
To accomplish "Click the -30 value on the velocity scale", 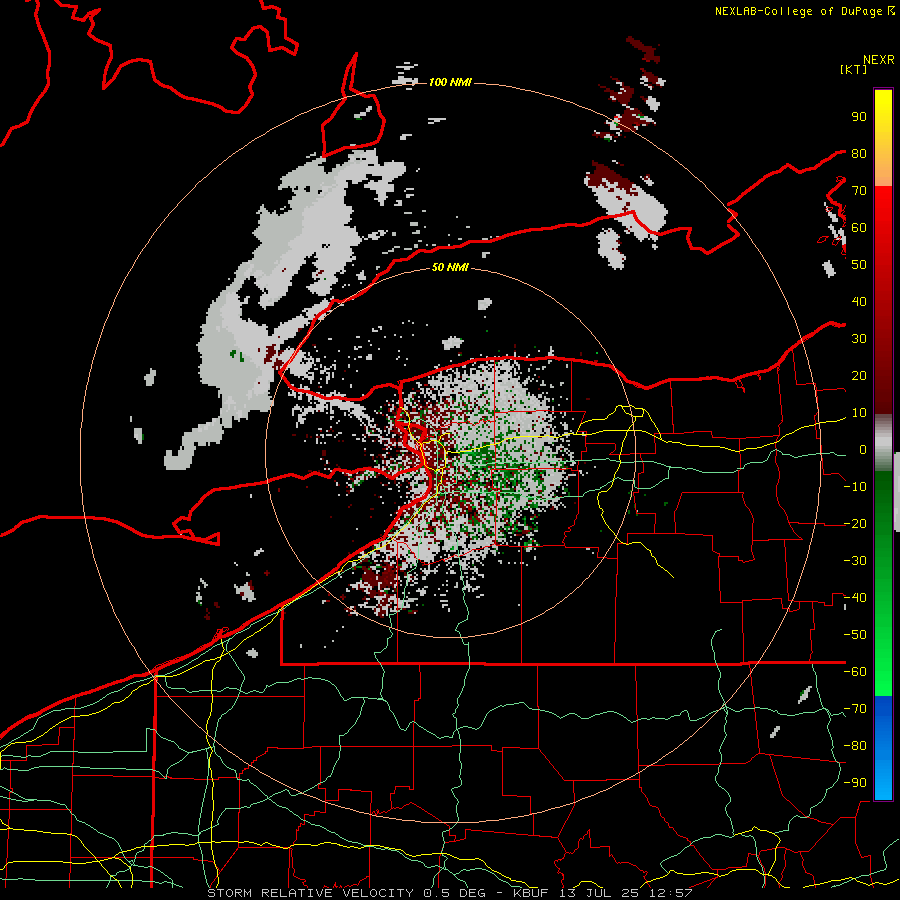I will point(855,560).
